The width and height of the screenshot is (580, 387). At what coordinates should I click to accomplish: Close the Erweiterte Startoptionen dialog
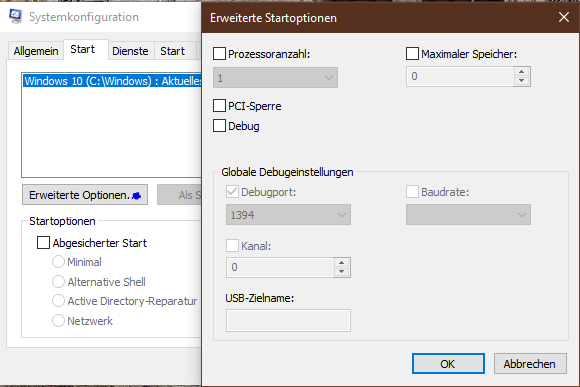(564, 17)
